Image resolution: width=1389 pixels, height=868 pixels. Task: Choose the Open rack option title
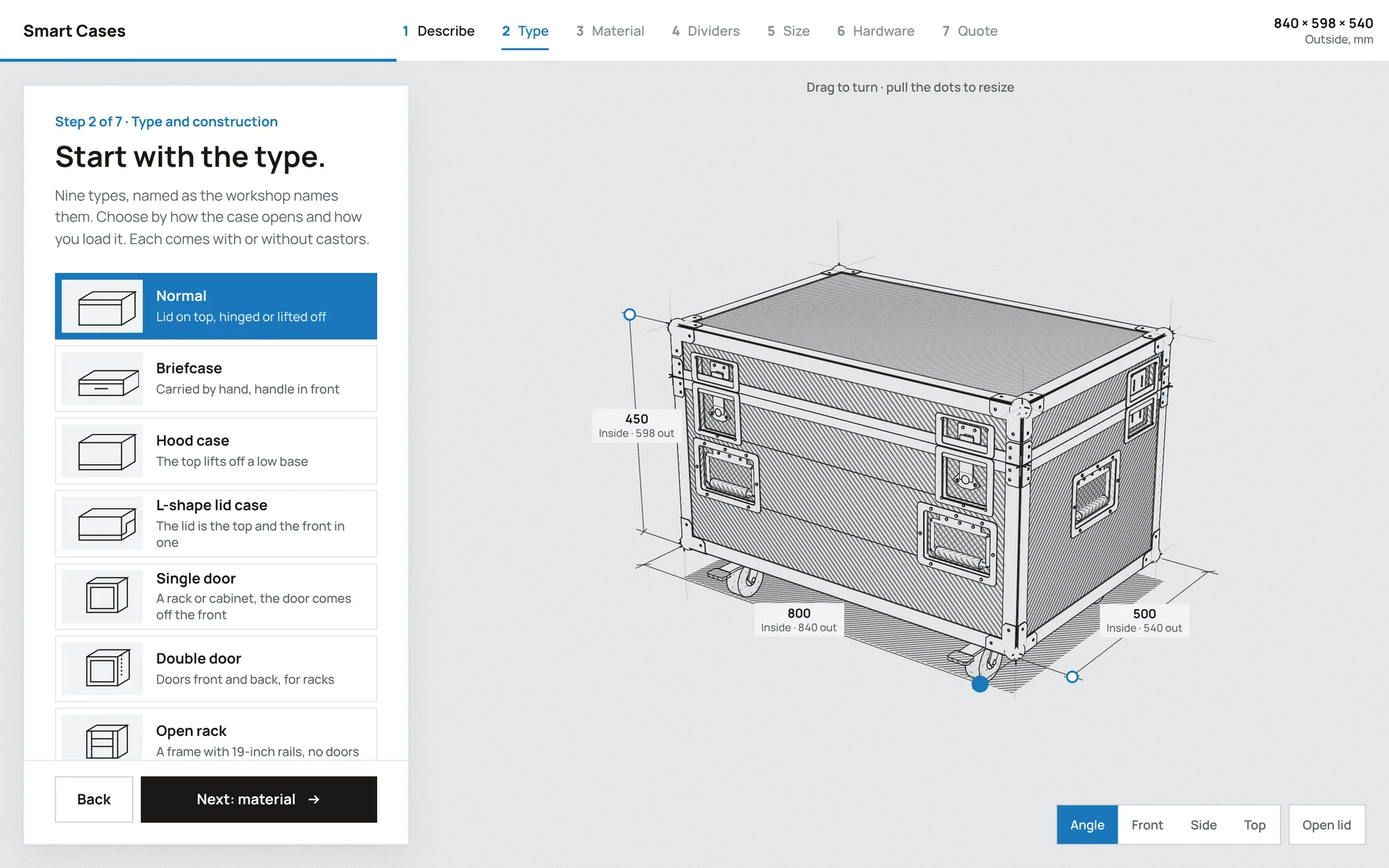191,731
